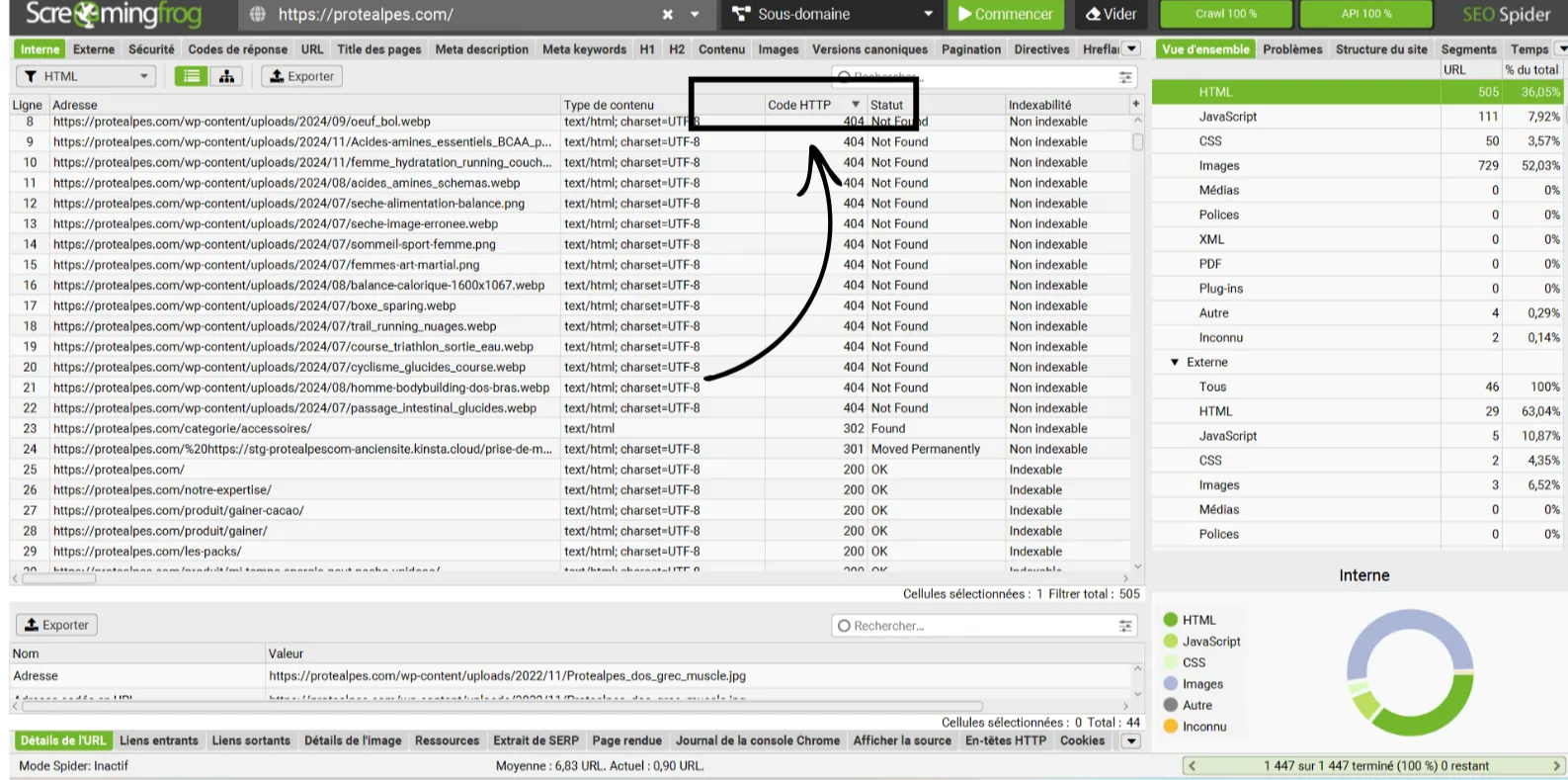Screen dimensions: 1568x780
Task: Click the left arrow on the crawl progress bar
Action: point(1192,766)
